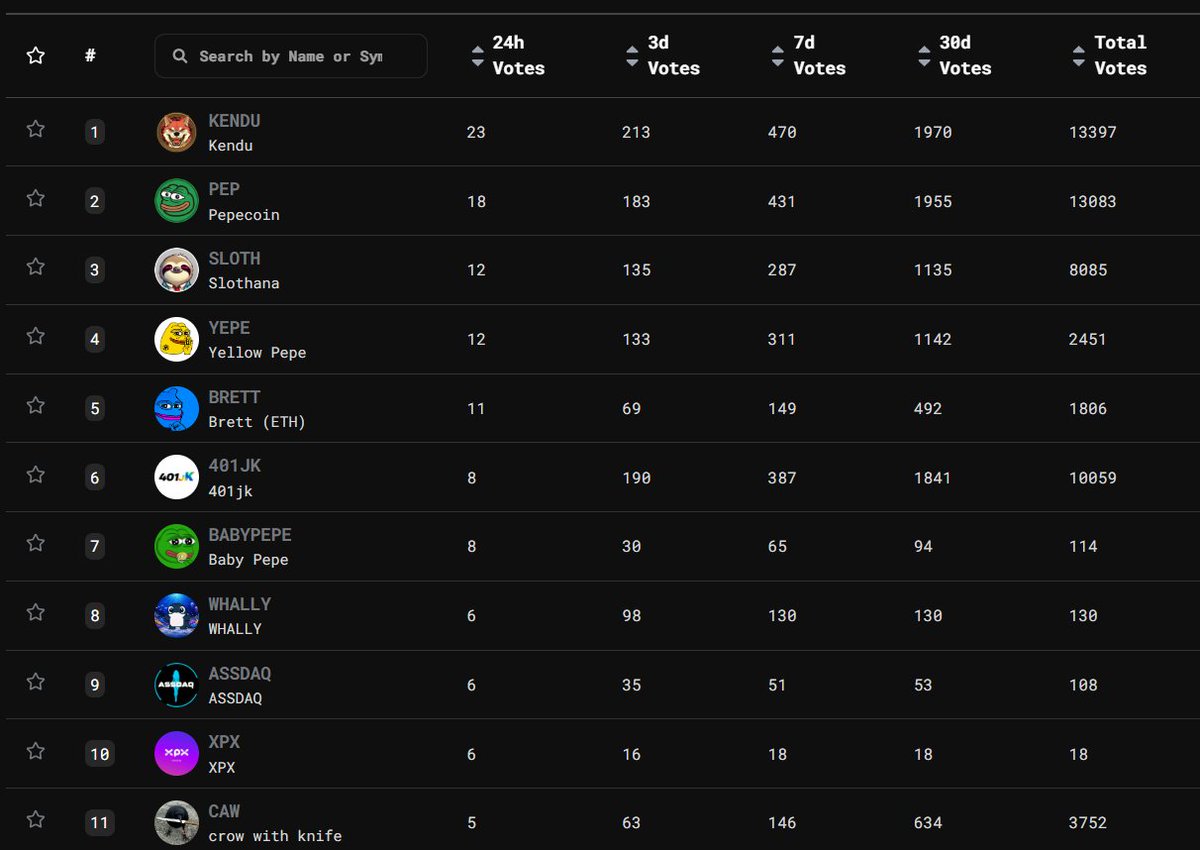Click WHALLY 3d votes 98
Screen dimensions: 1200x850
631,615
